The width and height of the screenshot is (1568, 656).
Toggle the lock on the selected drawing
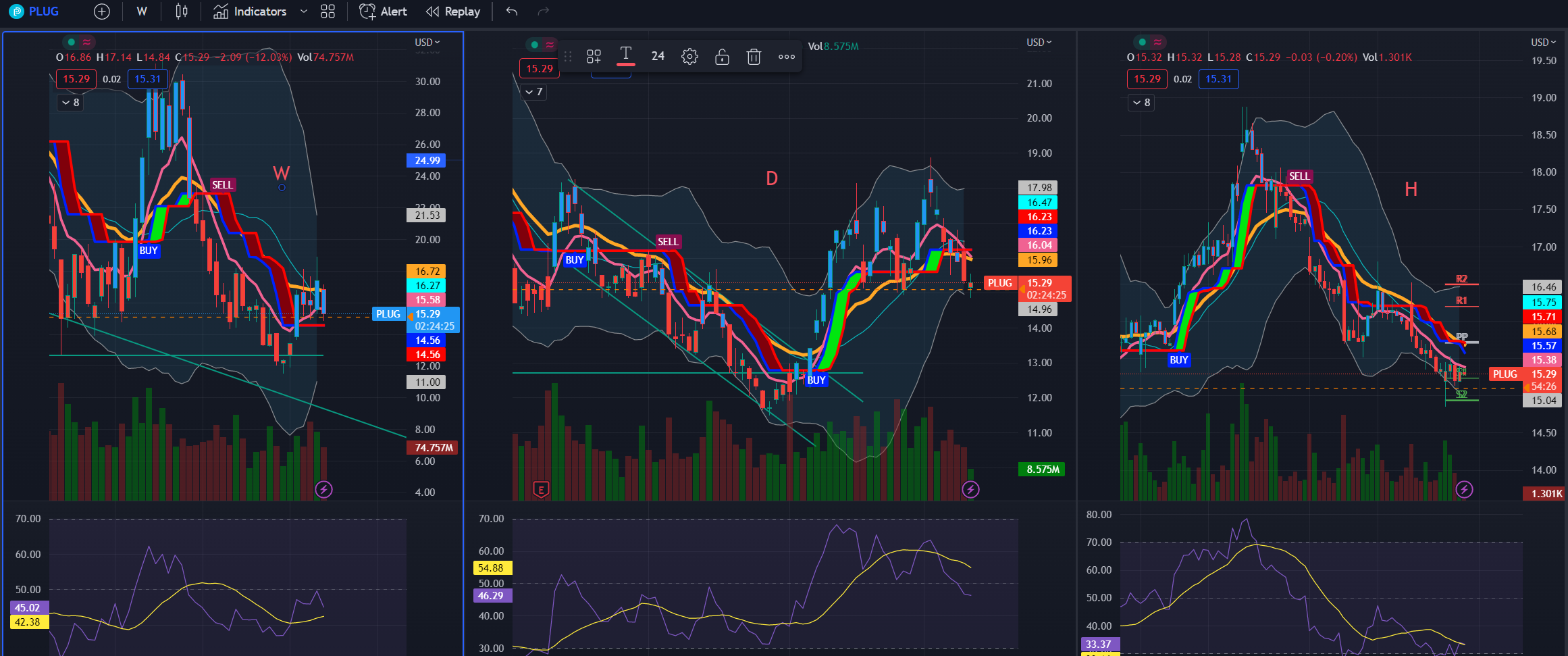point(722,57)
